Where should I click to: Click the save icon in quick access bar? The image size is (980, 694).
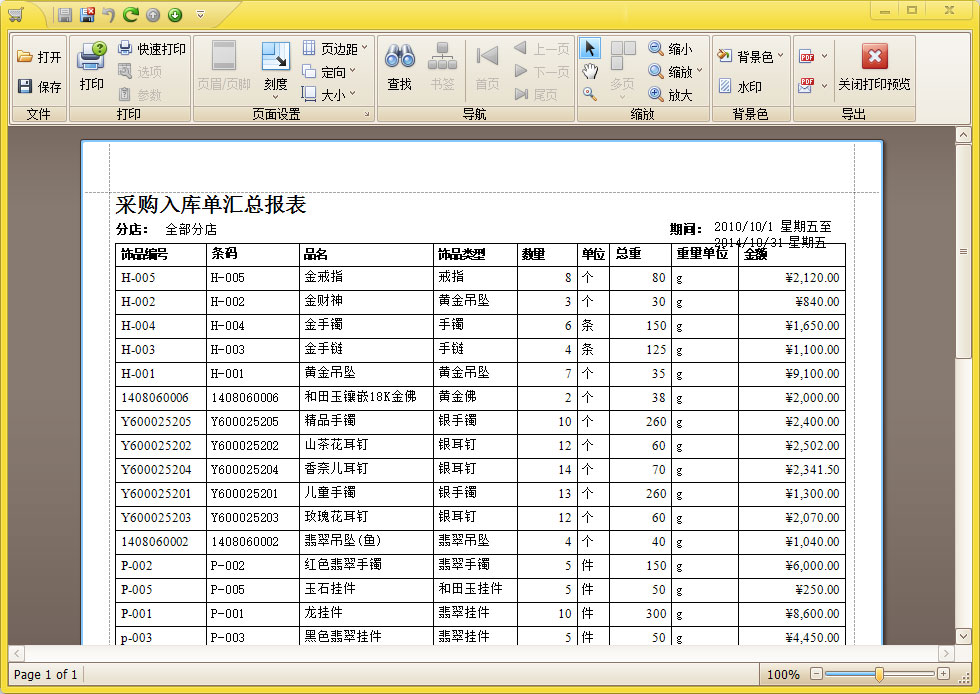[x=64, y=14]
